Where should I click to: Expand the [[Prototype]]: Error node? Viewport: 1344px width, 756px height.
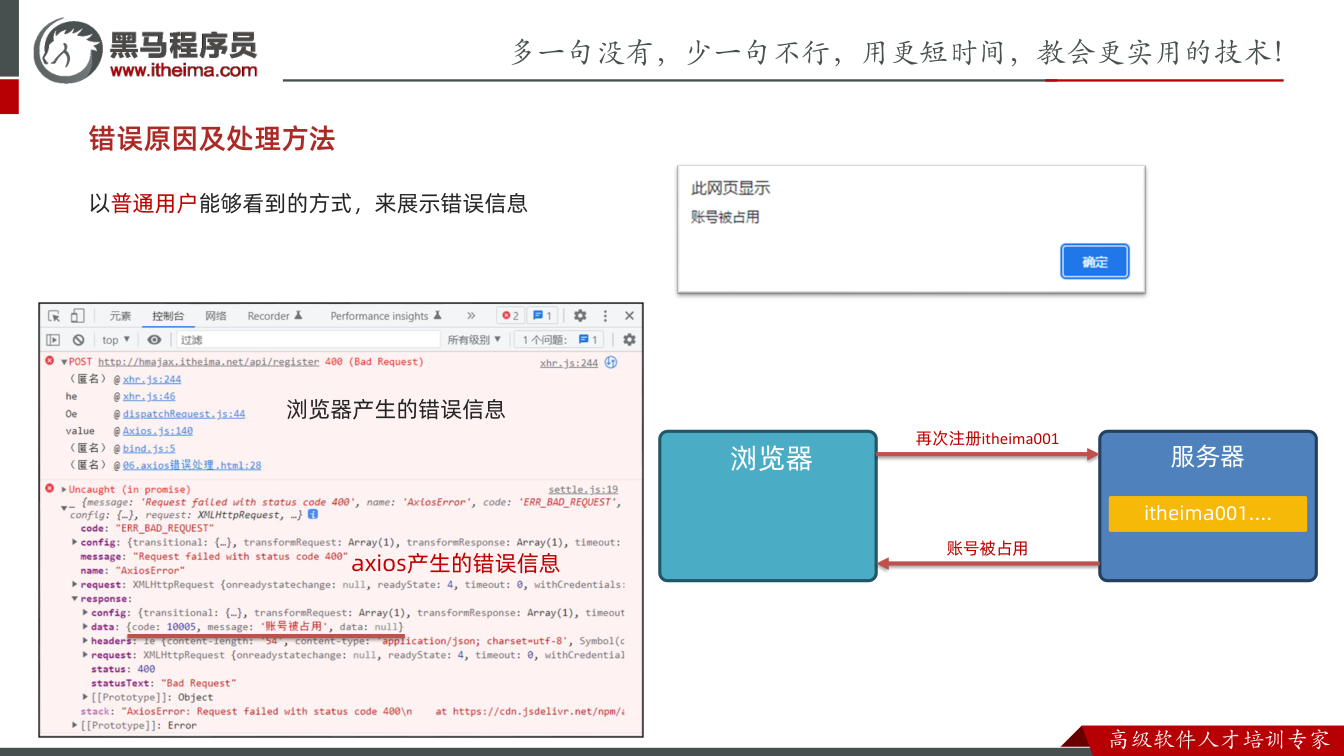(x=75, y=725)
